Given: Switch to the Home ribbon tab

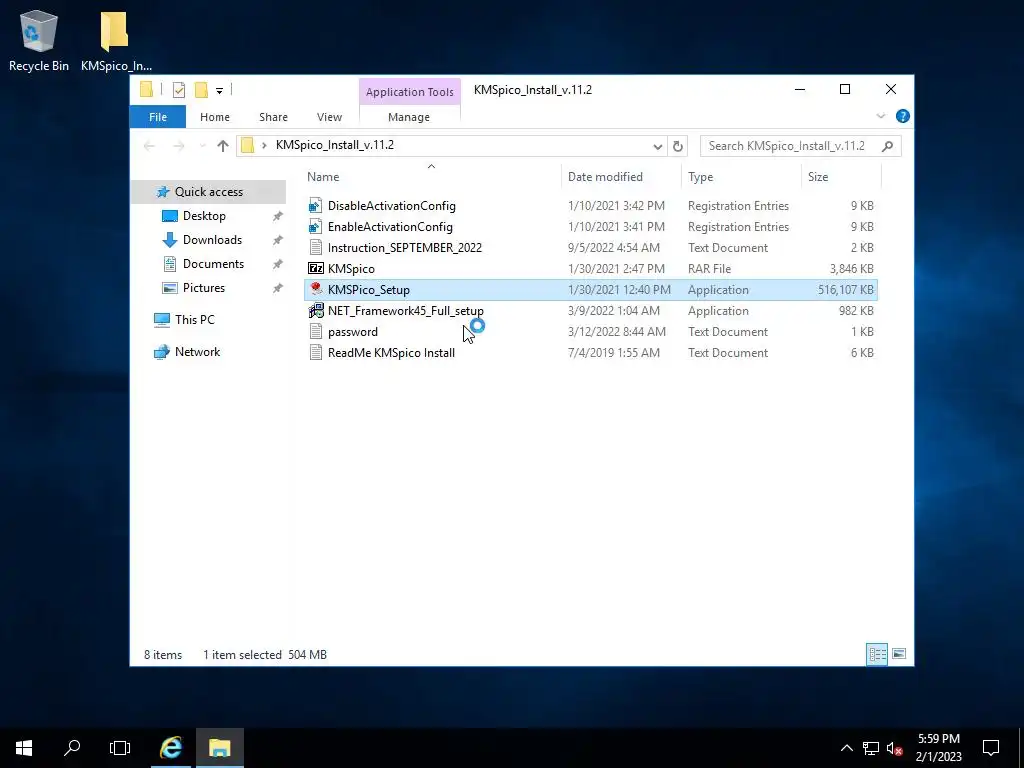Looking at the screenshot, I should 215,117.
